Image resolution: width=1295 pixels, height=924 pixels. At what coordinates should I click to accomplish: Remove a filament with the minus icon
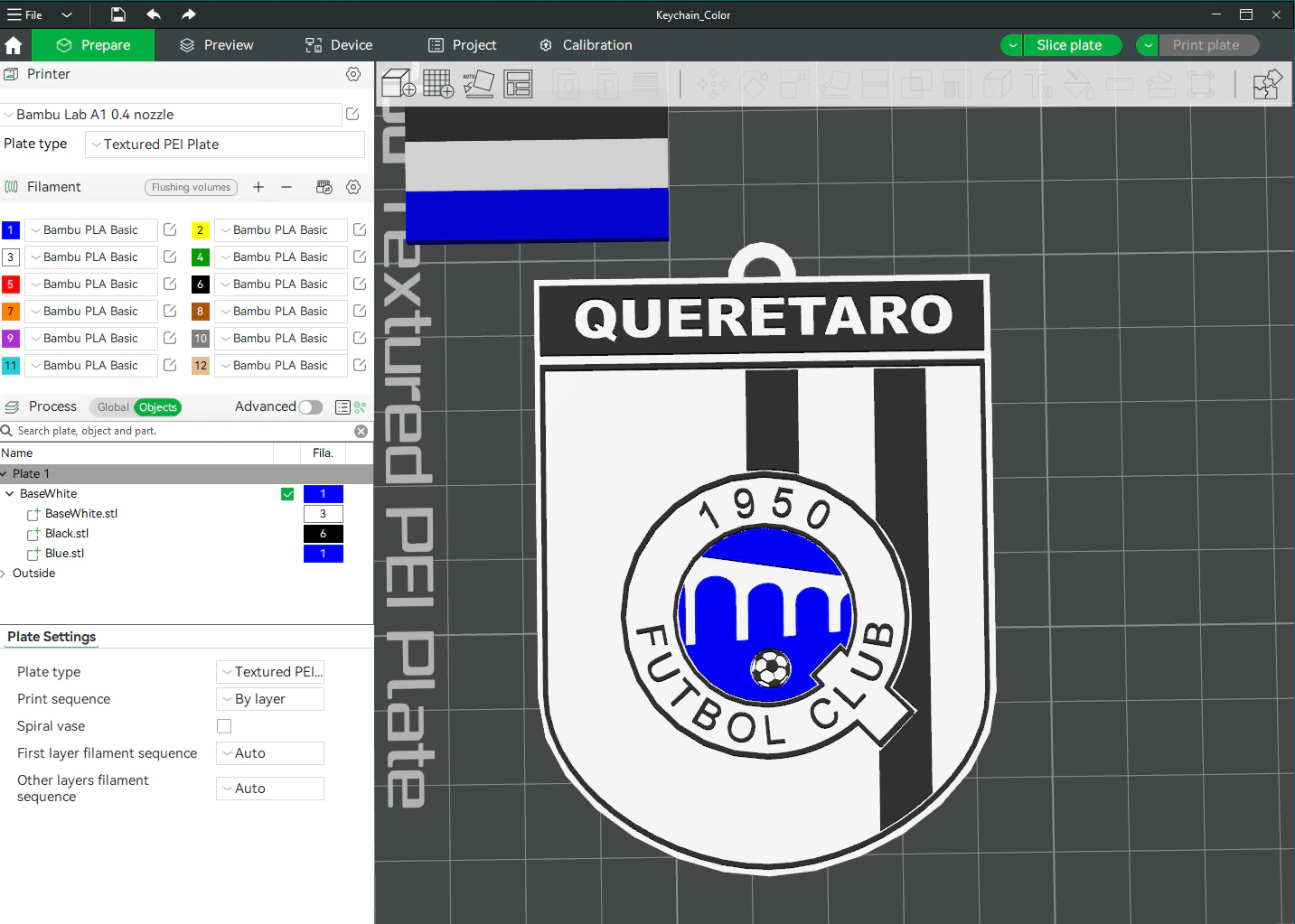pyautogui.click(x=286, y=187)
